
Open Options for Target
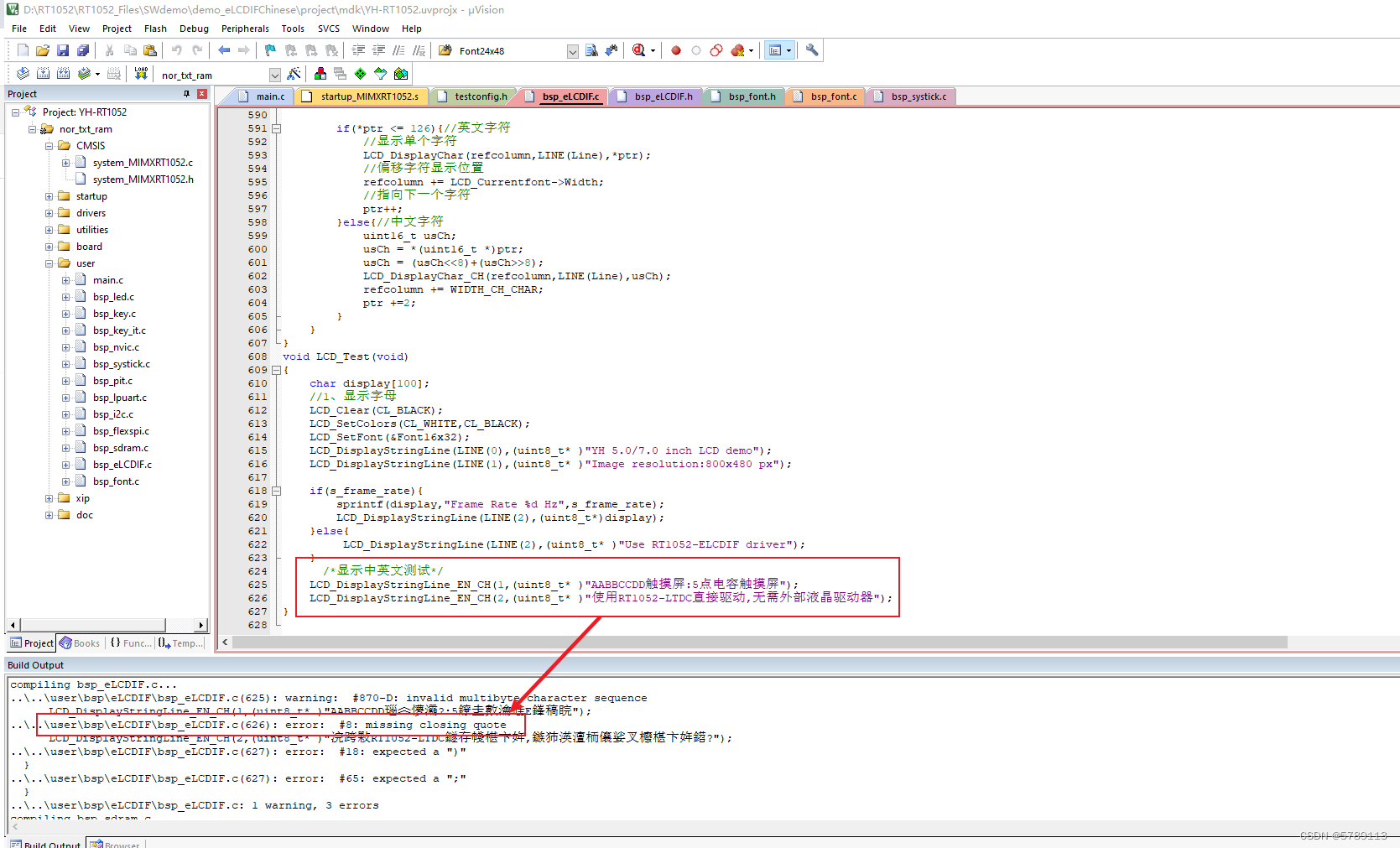tap(294, 74)
